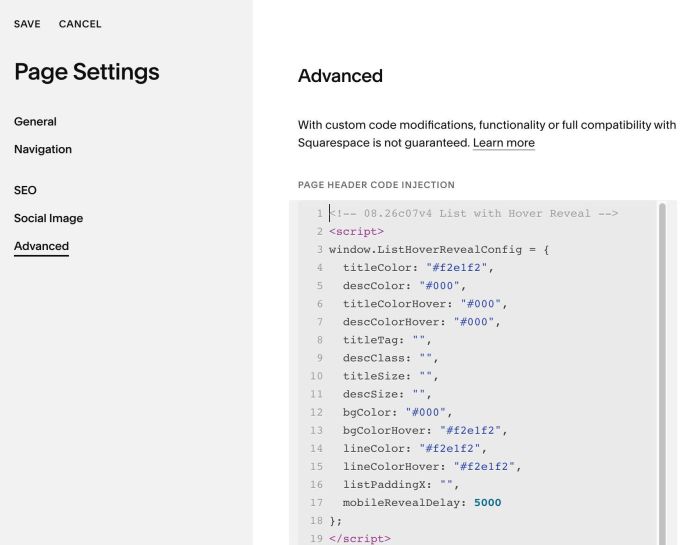Click the titleColorHover line
Viewport: 700px width, 545px height.
tap(425, 304)
